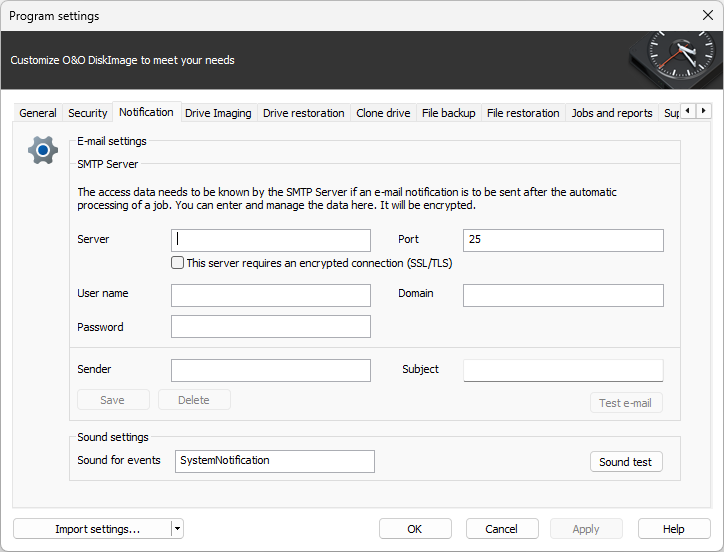Open the Sound for events field
This screenshot has height=552, width=724.
[275, 461]
